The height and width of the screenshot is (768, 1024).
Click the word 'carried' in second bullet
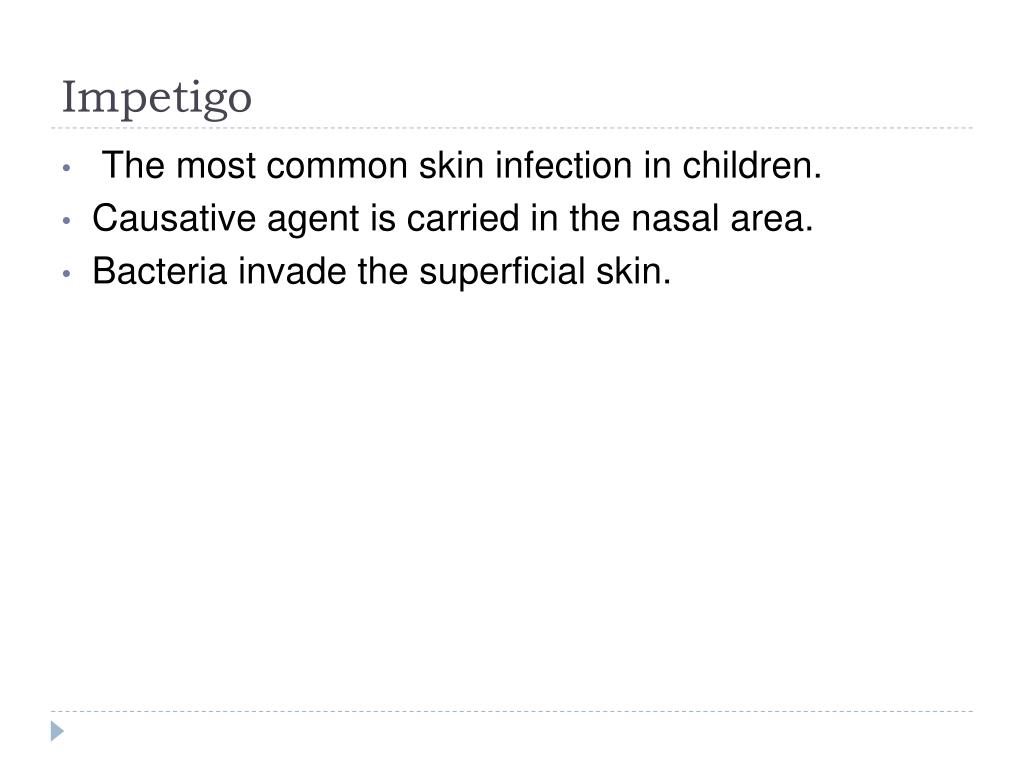[x=463, y=218]
